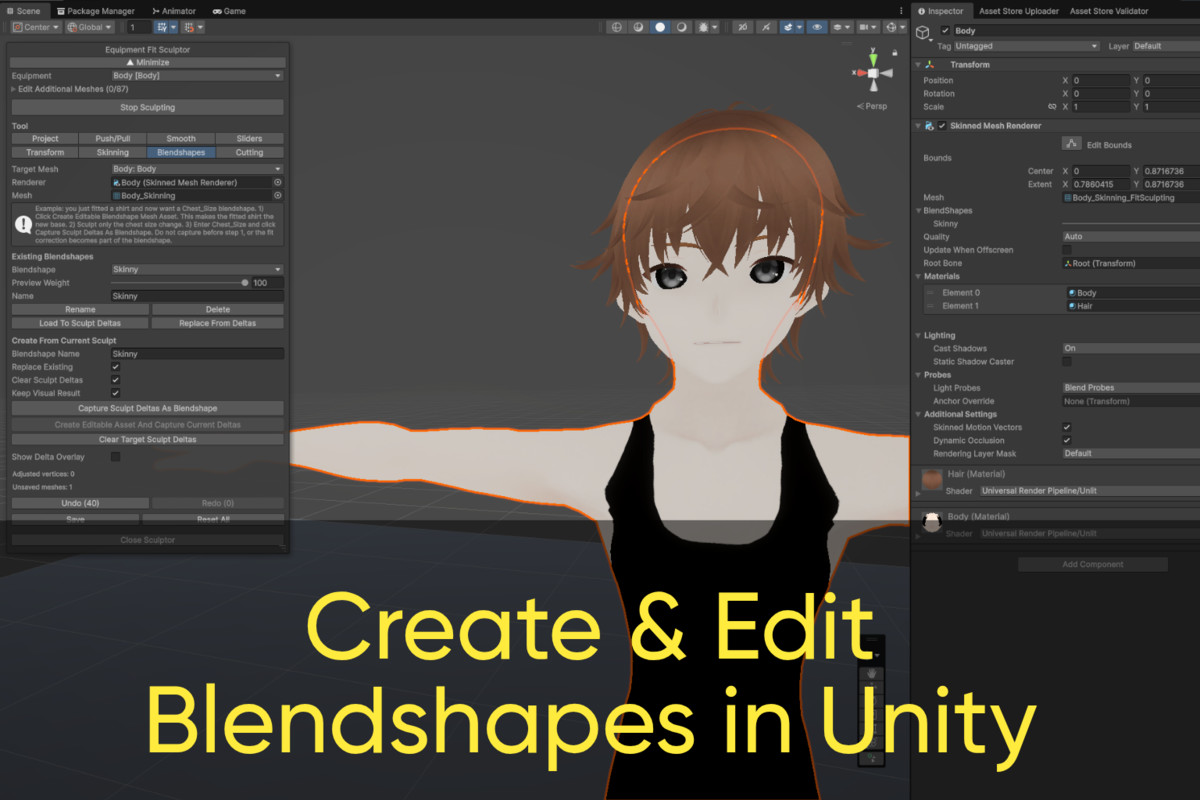Select the Push/Pull sculpt tool tab
Viewport: 1200px width, 800px height.
coord(113,139)
